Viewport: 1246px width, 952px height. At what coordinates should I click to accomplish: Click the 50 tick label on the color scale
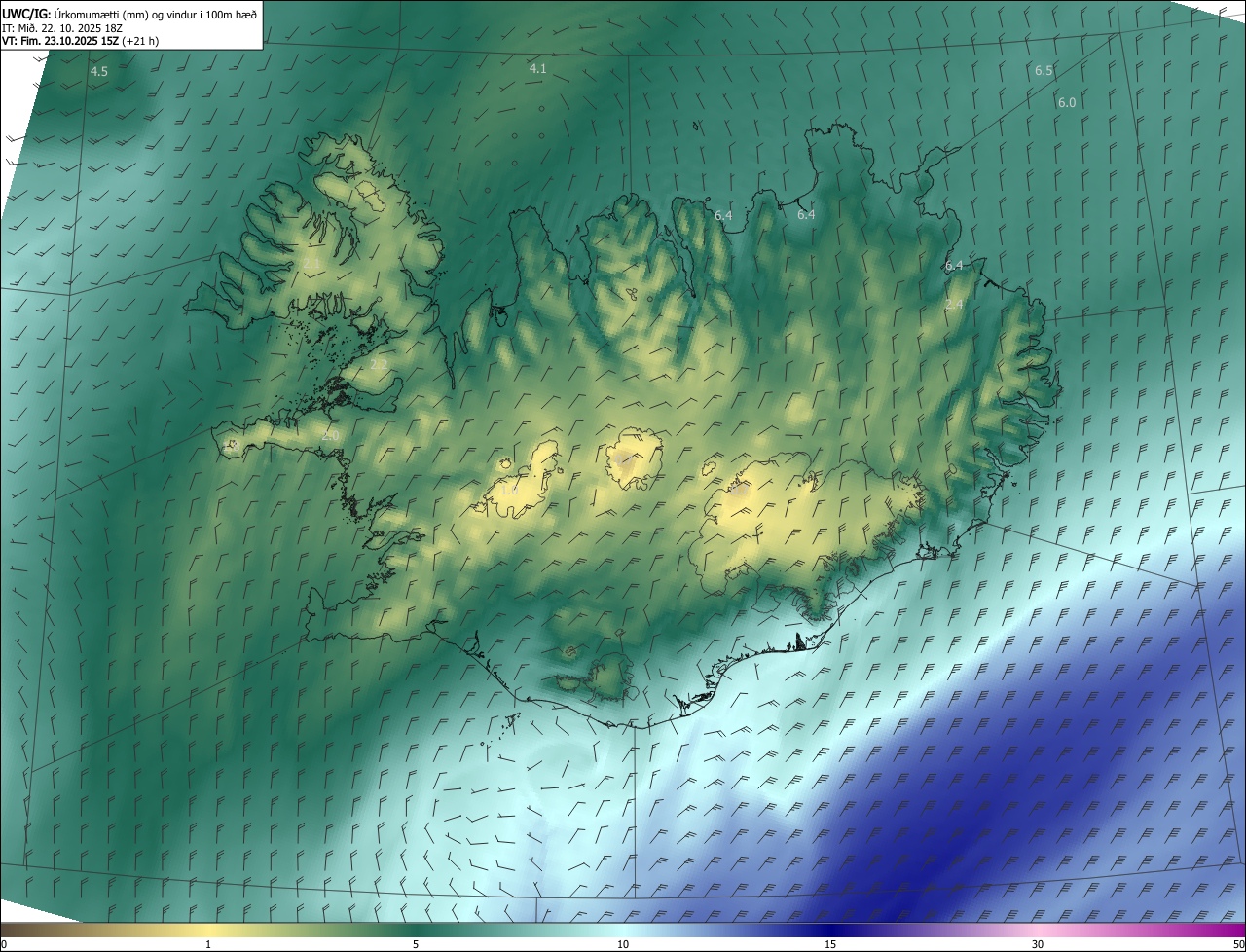point(1238,944)
